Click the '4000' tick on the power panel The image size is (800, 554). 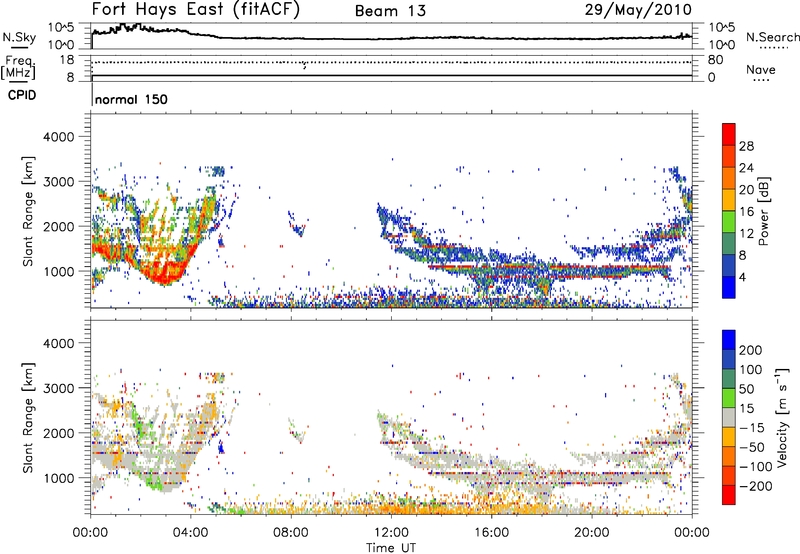[x=59, y=137]
